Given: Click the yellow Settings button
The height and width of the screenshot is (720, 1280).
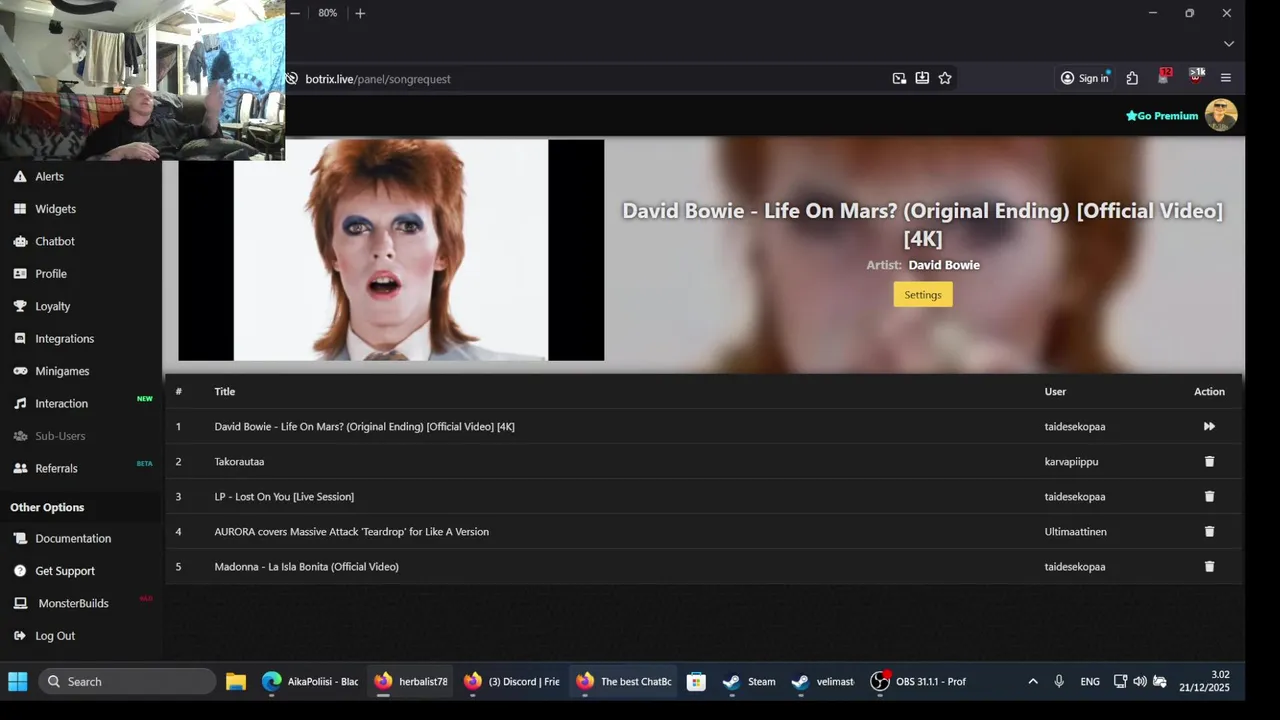Looking at the screenshot, I should [x=923, y=294].
